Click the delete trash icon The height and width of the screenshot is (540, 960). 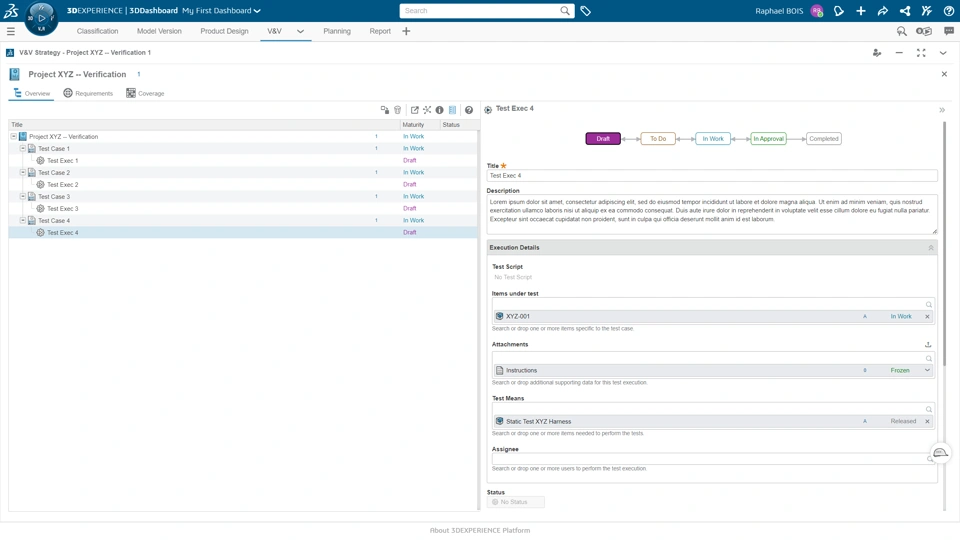pos(397,110)
